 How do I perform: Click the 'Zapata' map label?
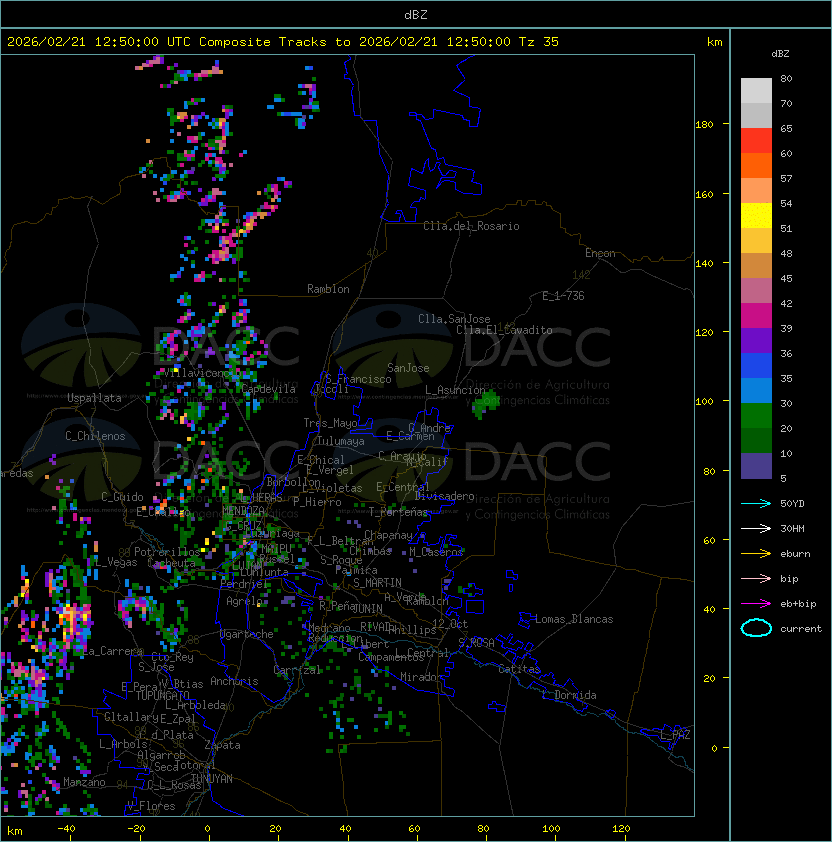pos(222,745)
